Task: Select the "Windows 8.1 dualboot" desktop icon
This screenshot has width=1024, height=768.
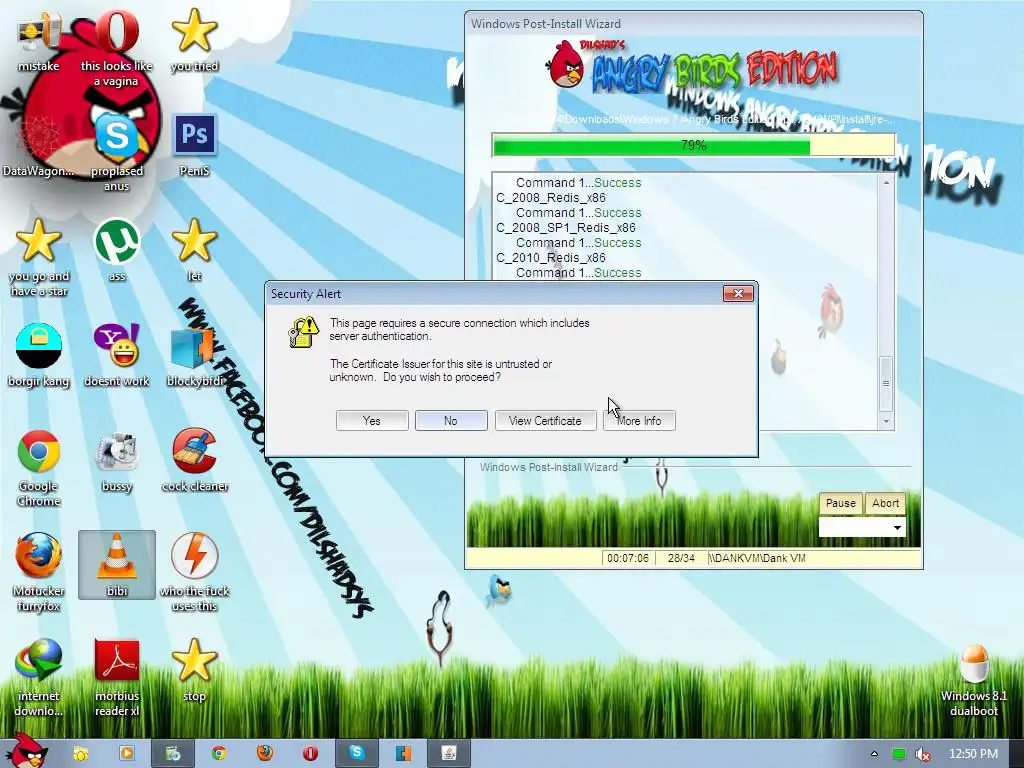Action: (x=973, y=680)
